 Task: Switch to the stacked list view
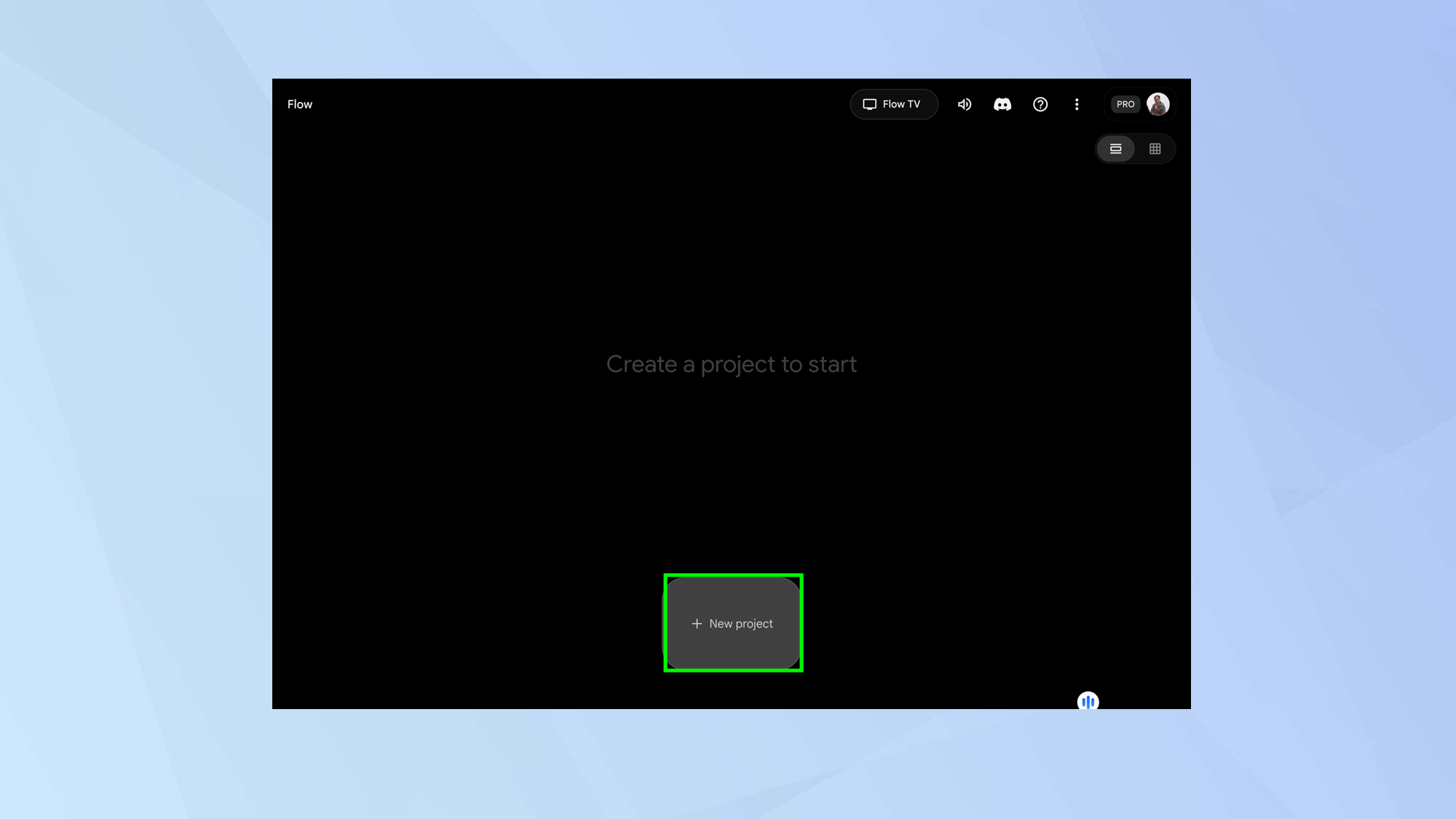click(1115, 149)
